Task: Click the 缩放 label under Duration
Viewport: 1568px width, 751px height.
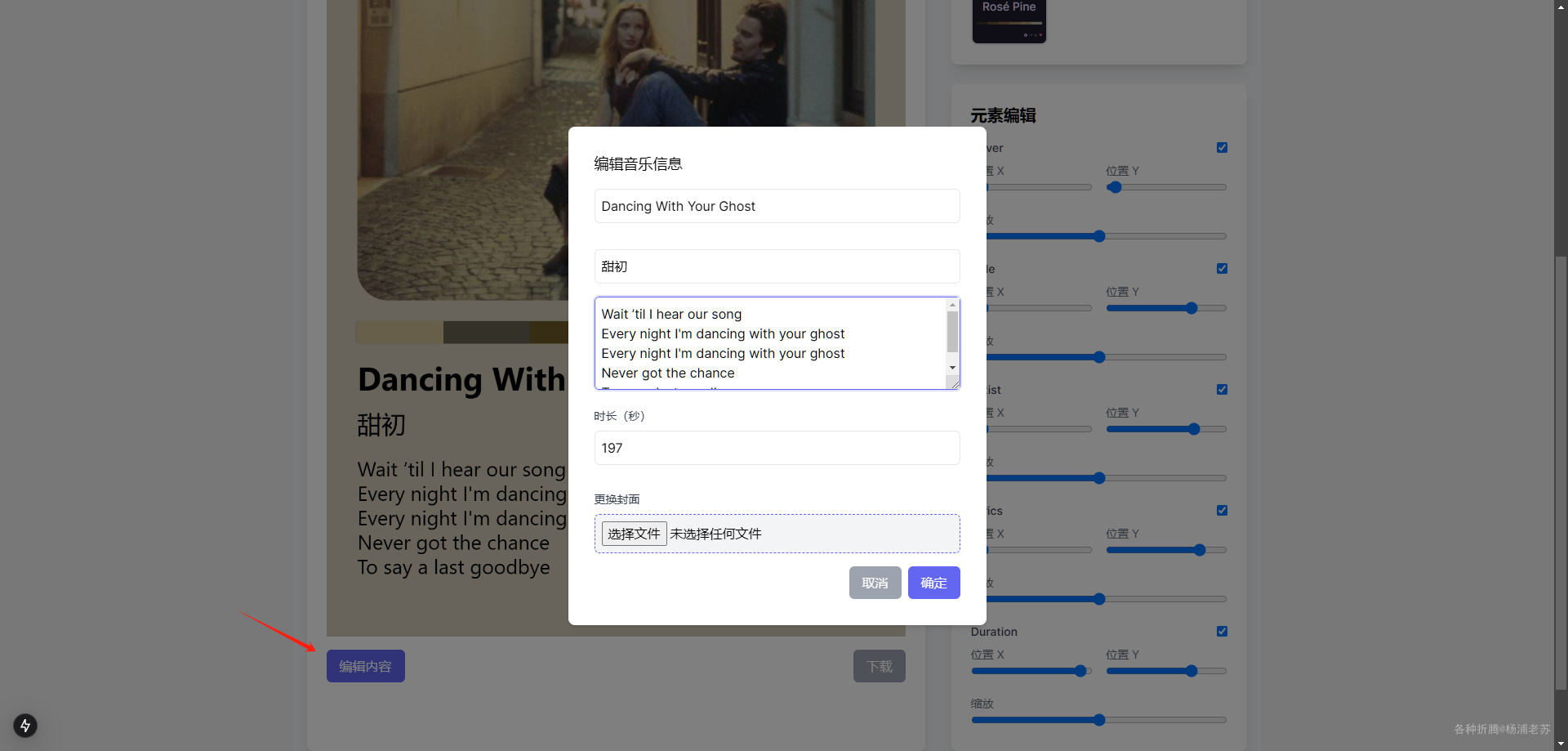Action: click(x=982, y=704)
